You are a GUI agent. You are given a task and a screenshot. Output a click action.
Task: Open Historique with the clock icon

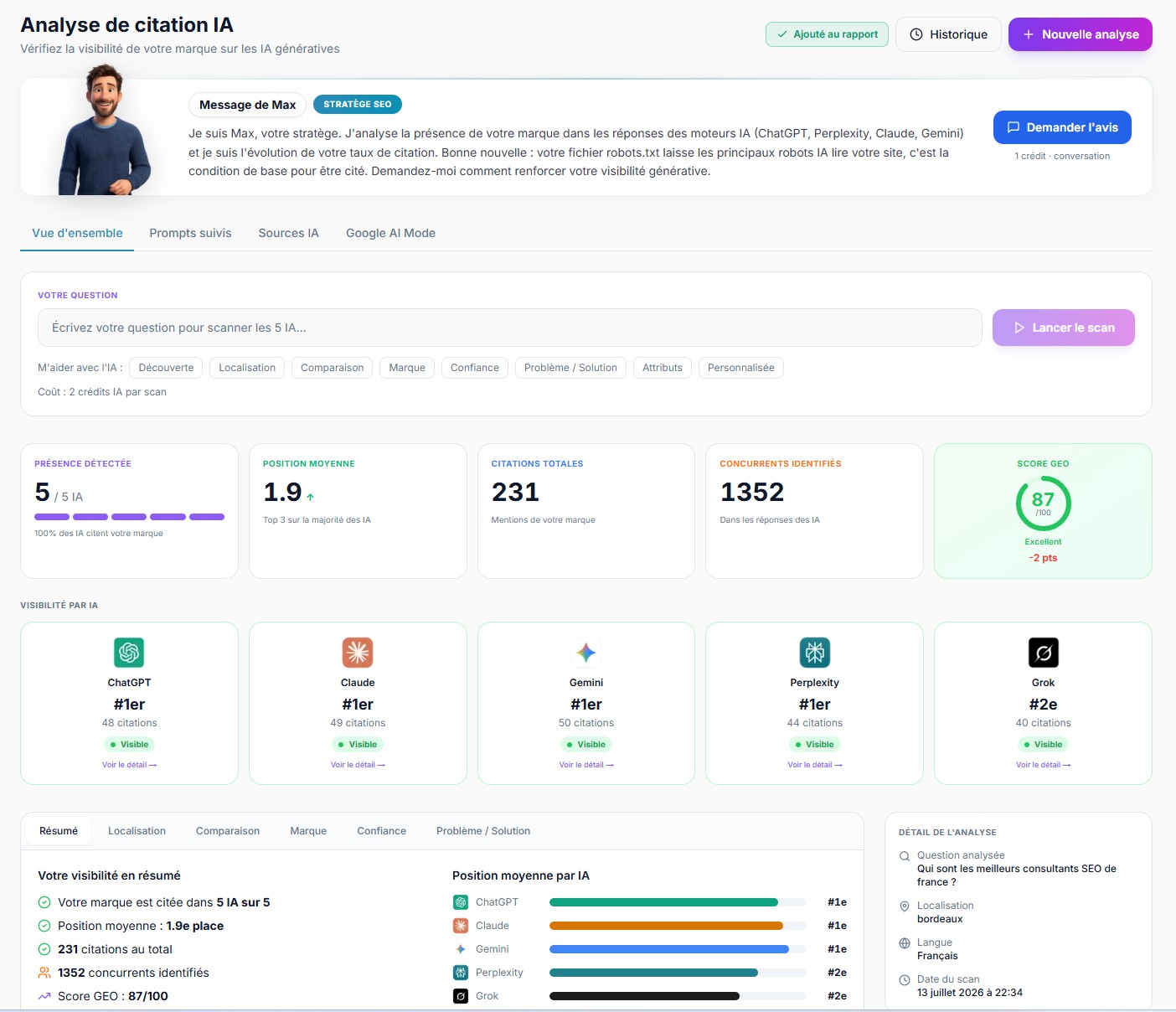(x=948, y=34)
